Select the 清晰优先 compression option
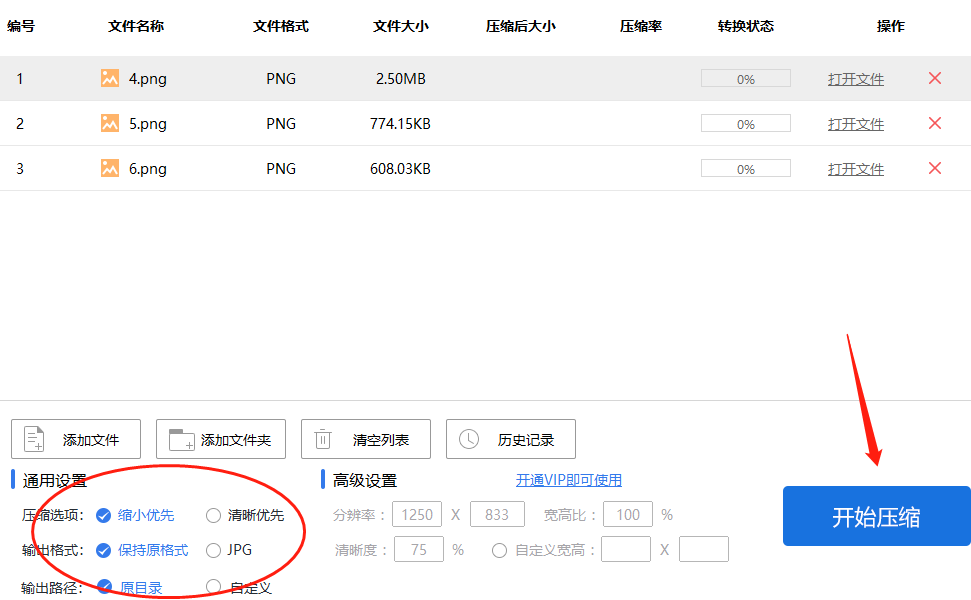The width and height of the screenshot is (971, 600). 212,515
